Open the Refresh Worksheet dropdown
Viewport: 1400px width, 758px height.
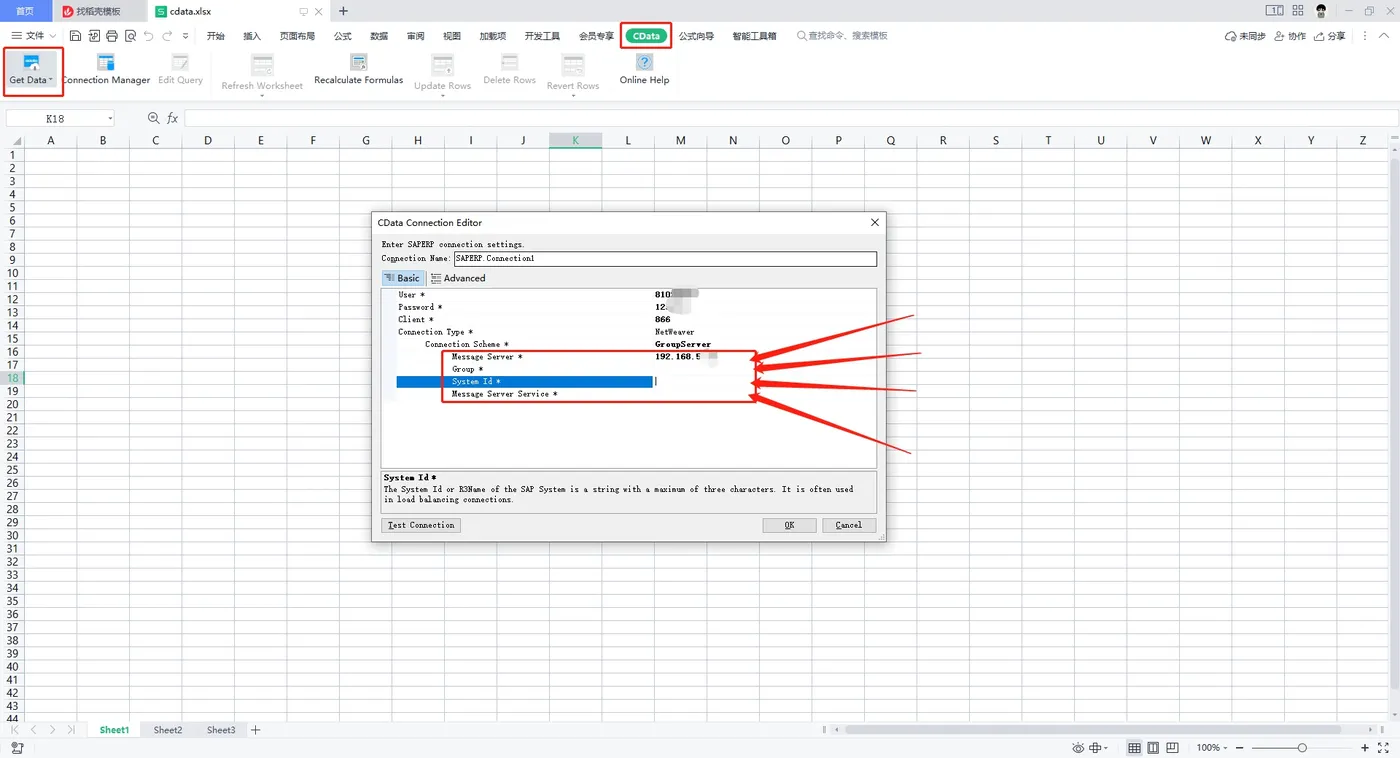[x=262, y=96]
